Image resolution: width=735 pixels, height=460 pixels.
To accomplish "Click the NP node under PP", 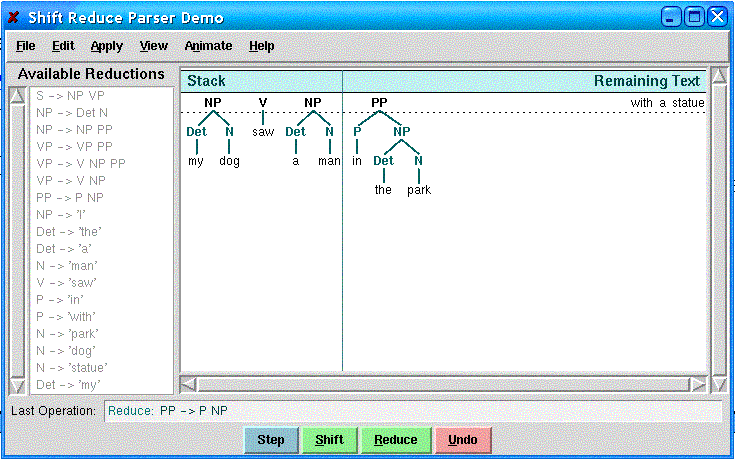I will (x=402, y=132).
